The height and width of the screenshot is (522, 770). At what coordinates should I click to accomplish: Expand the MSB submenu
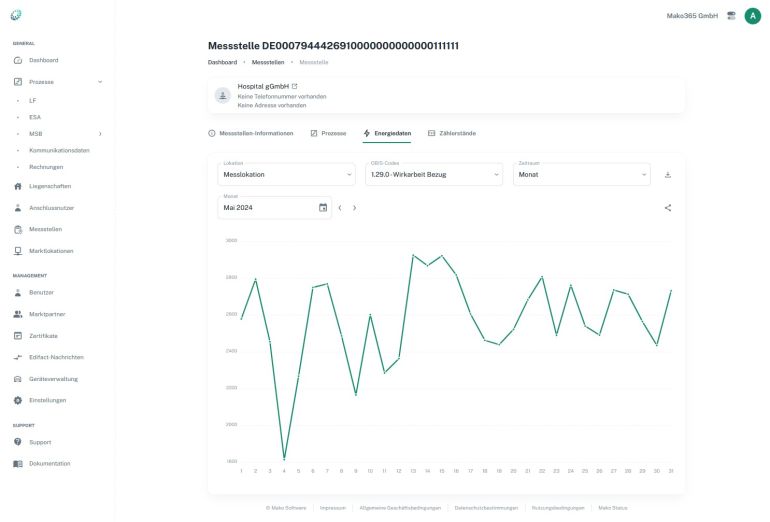100,133
